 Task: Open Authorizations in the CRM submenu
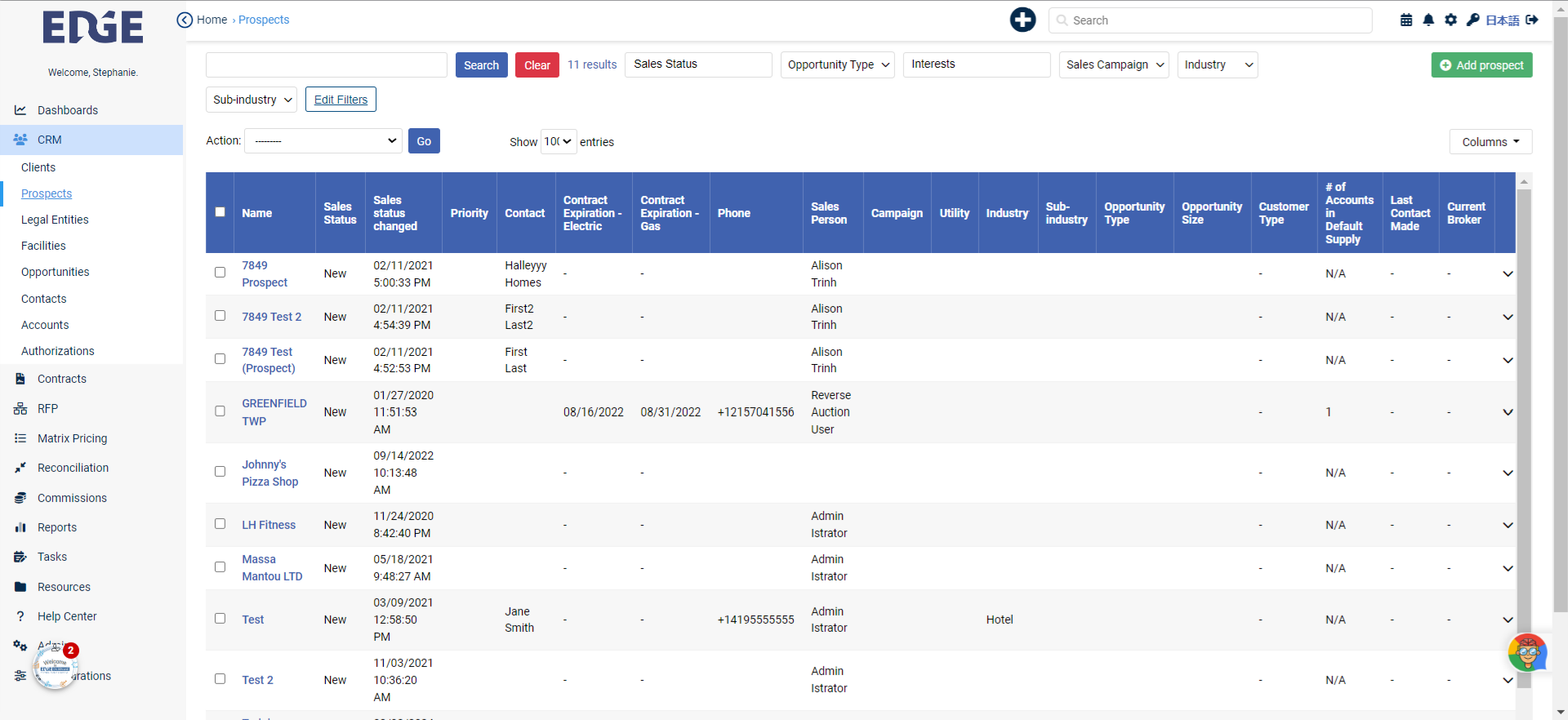(58, 351)
